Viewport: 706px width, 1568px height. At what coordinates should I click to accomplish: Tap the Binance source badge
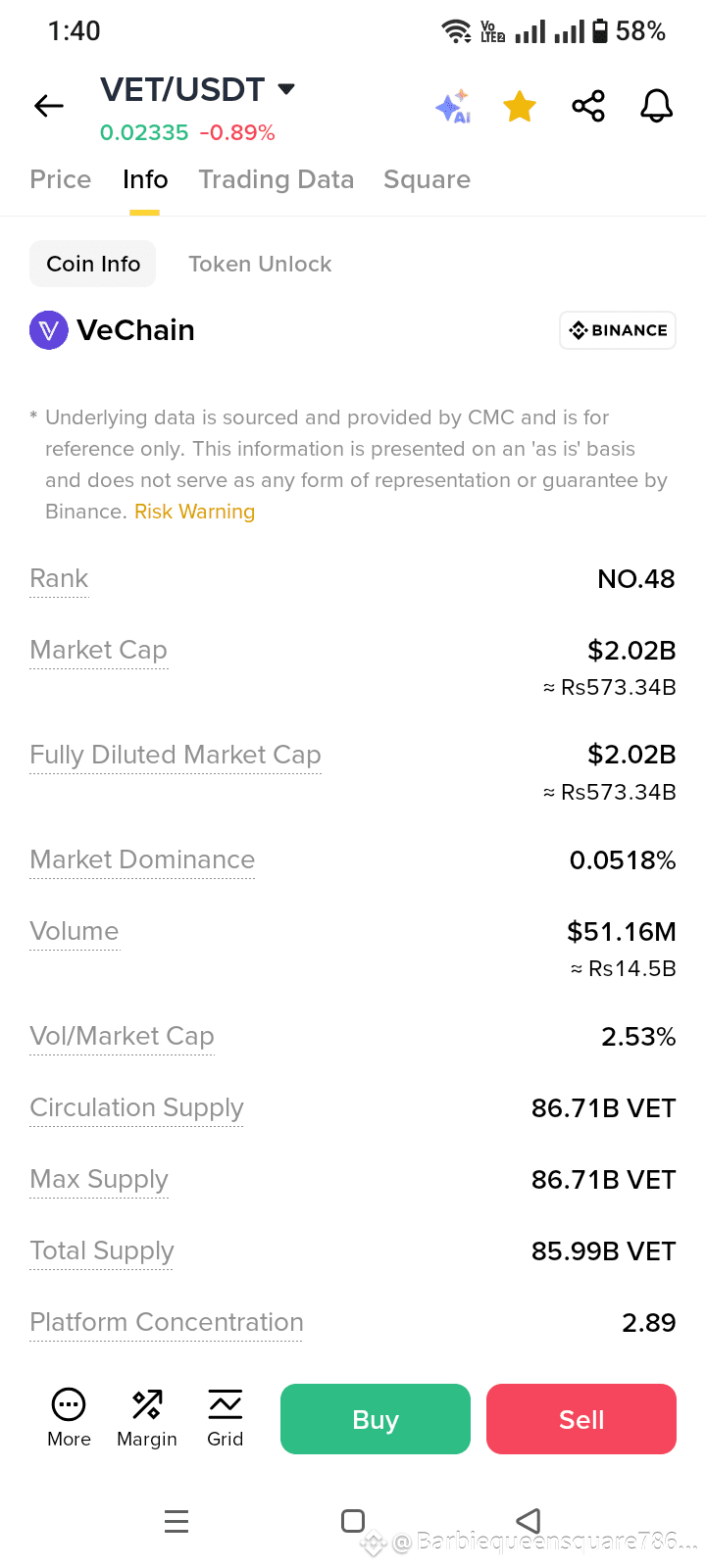coord(618,330)
